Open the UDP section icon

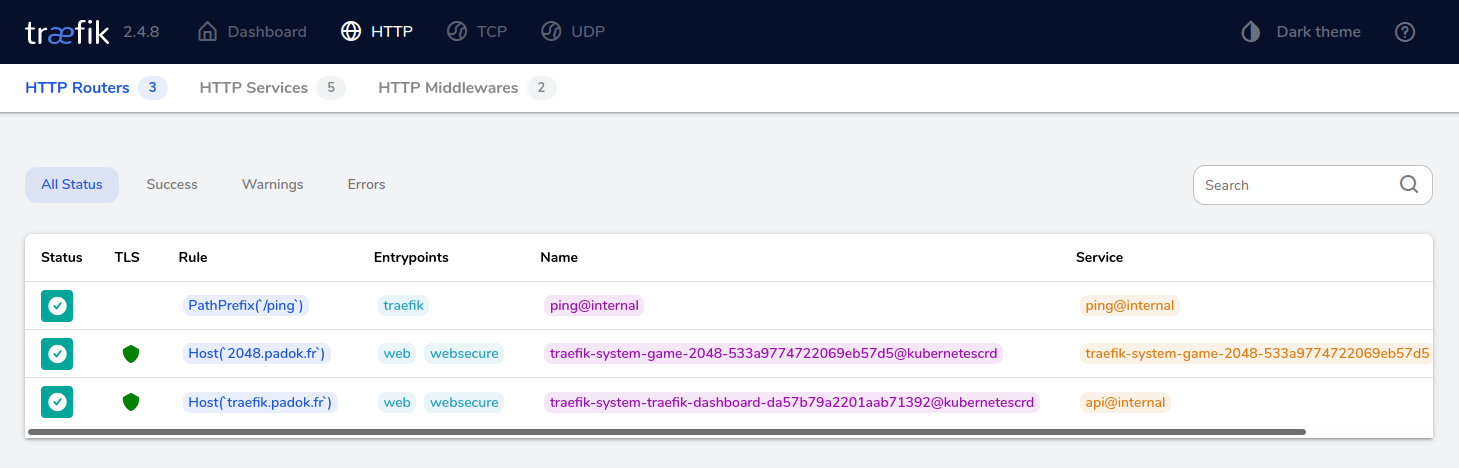tap(551, 31)
